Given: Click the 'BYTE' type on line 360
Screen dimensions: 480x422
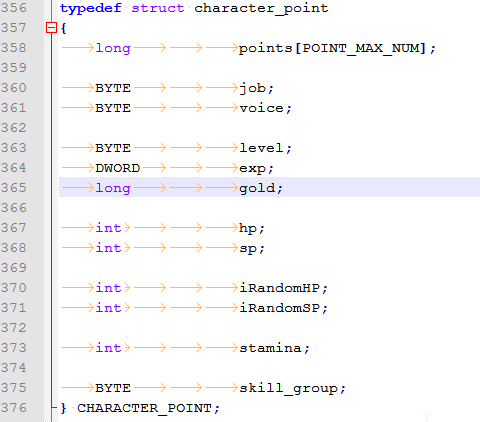Looking at the screenshot, I should pyautogui.click(x=113, y=88).
